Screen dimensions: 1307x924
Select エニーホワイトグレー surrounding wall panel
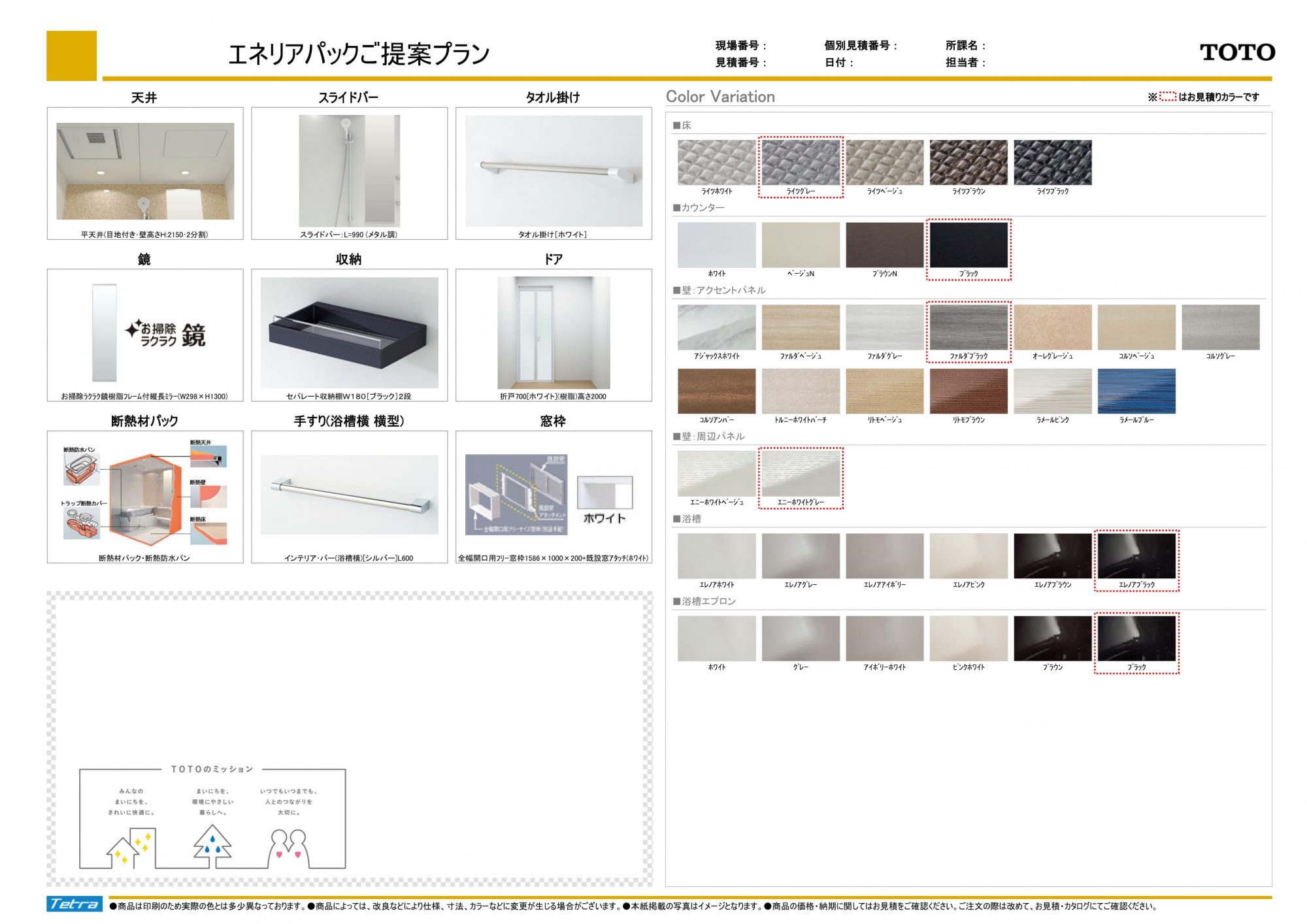coord(801,474)
